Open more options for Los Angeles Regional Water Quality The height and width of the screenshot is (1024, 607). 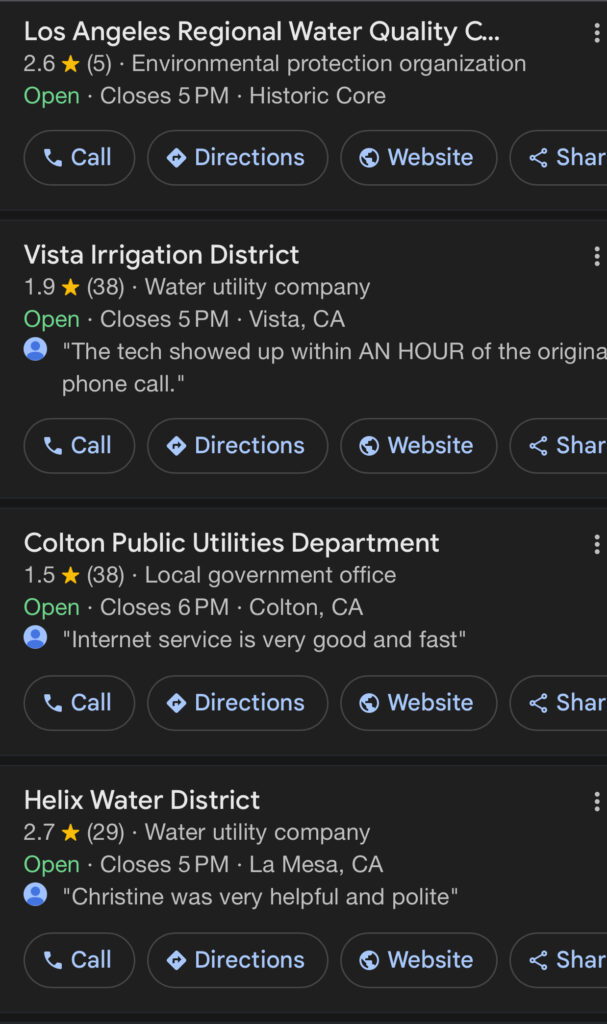(x=596, y=33)
